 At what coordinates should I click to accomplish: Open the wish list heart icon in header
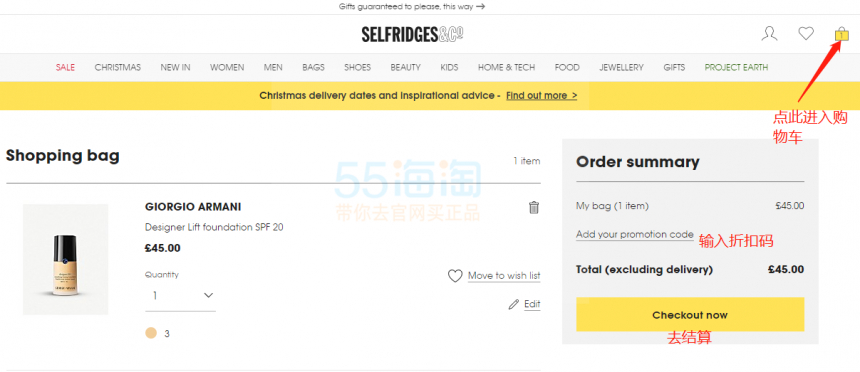806,34
